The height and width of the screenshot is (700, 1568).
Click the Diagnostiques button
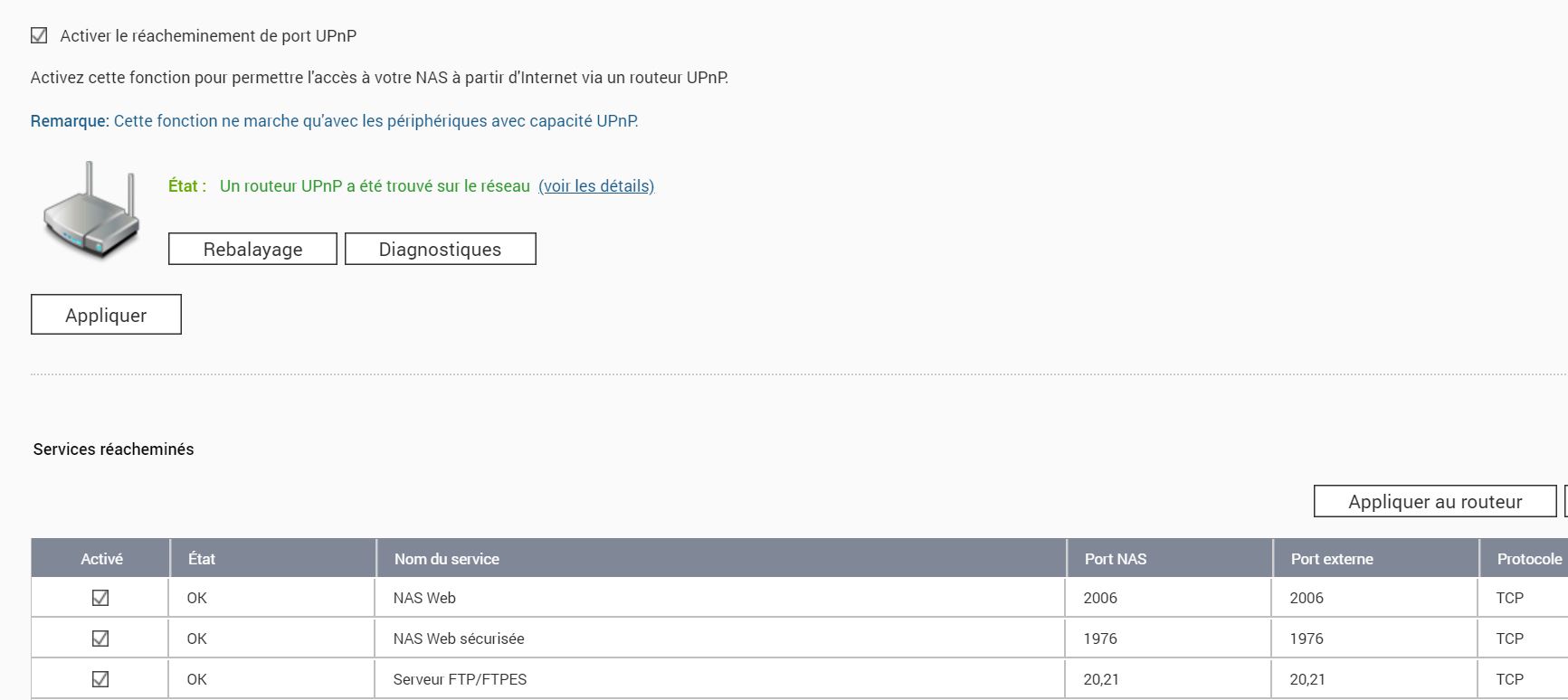point(440,249)
